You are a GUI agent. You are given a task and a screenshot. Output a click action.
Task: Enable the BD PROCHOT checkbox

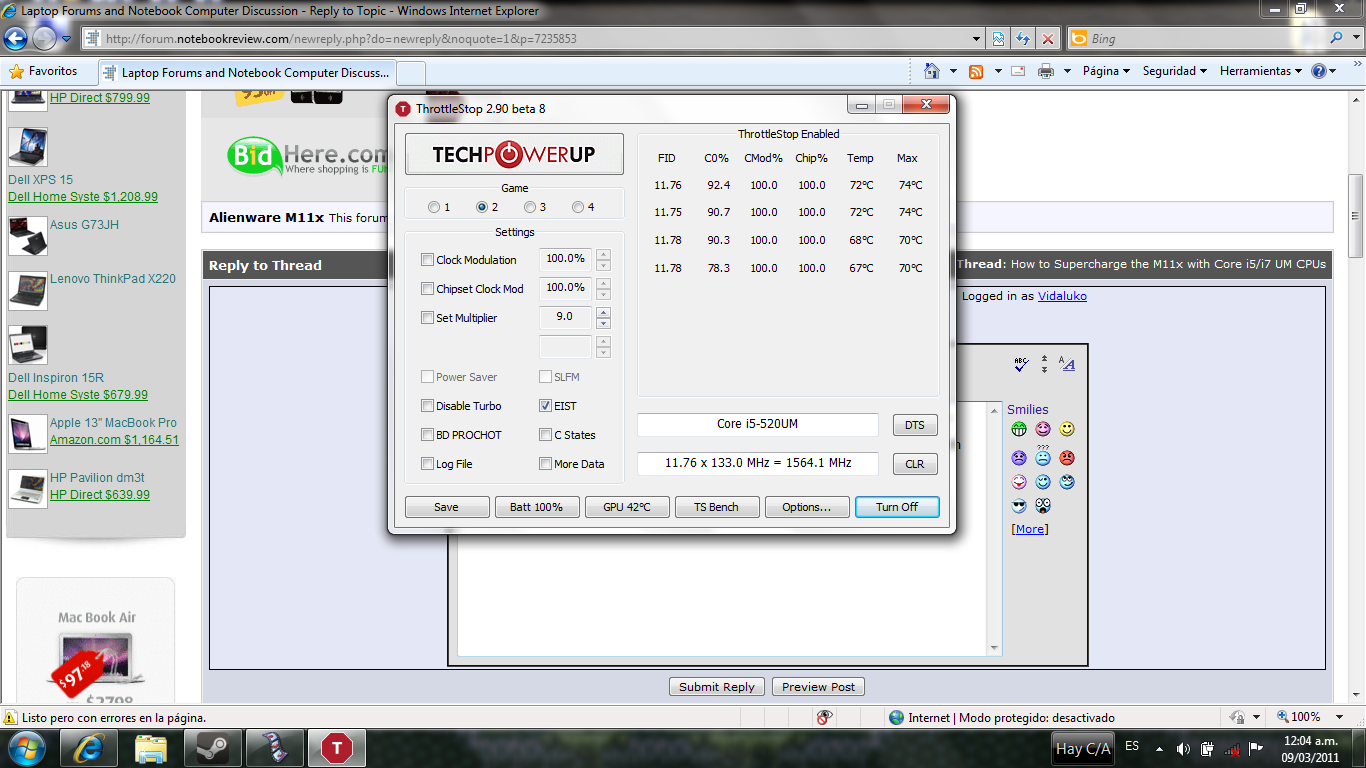[x=428, y=435]
